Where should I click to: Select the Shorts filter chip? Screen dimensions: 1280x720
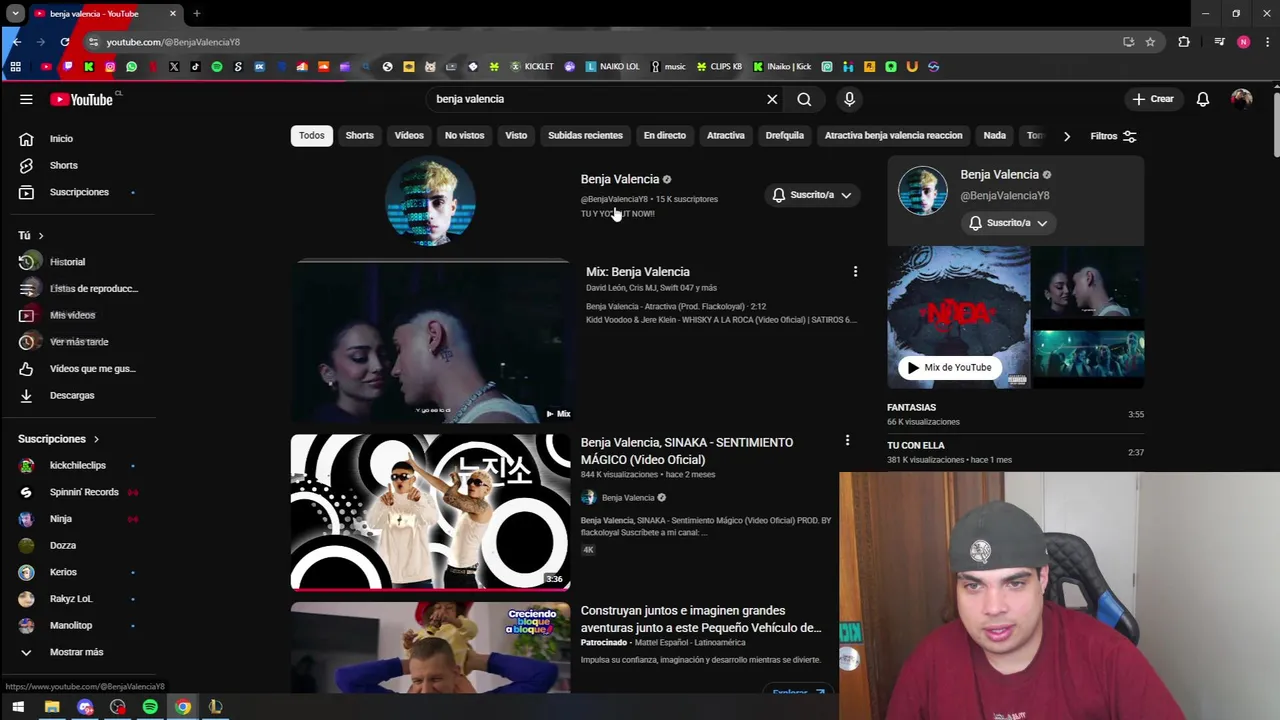tap(359, 136)
